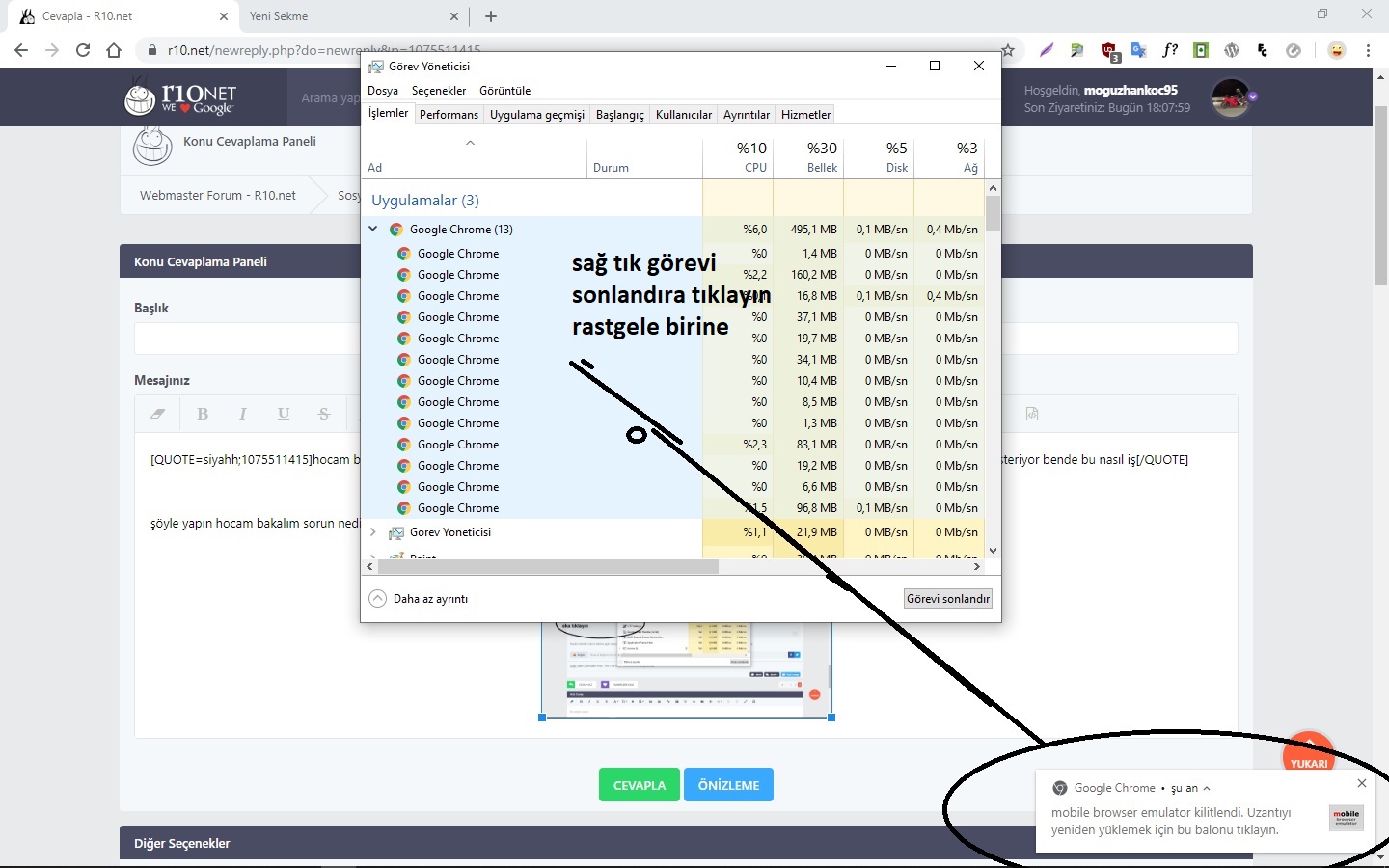Bookmark this page with the star icon
The width and height of the screenshot is (1389, 868).
[x=1008, y=51]
